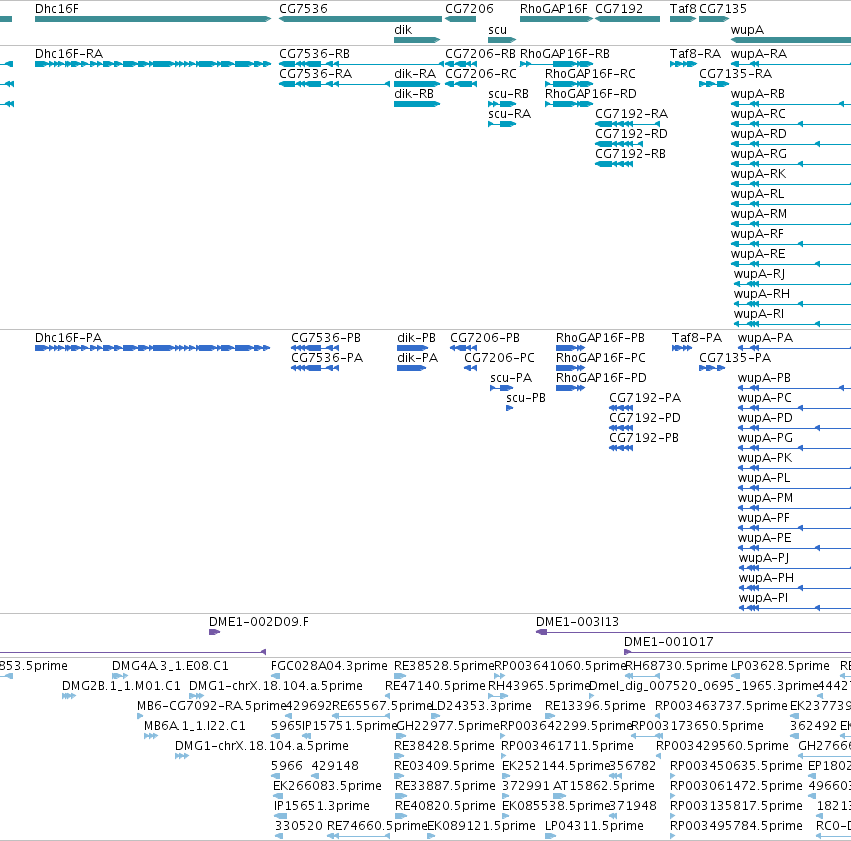Click the wupA-RI transcript label
The width and height of the screenshot is (851, 841).
pos(759,314)
